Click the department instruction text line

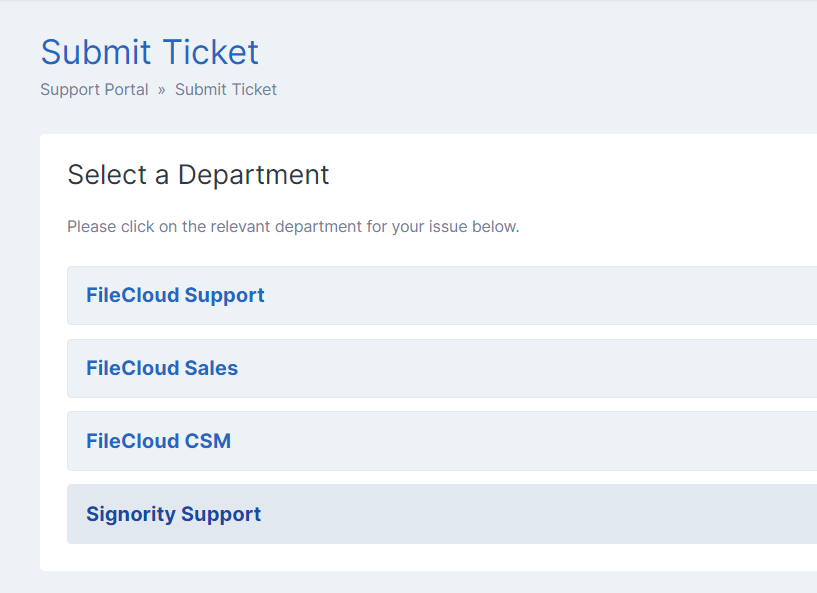point(293,226)
